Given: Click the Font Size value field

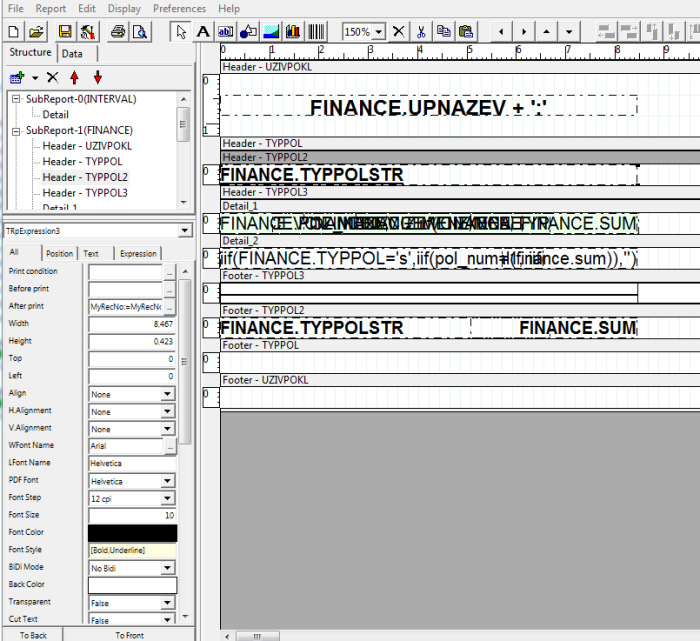Looking at the screenshot, I should tap(132, 515).
